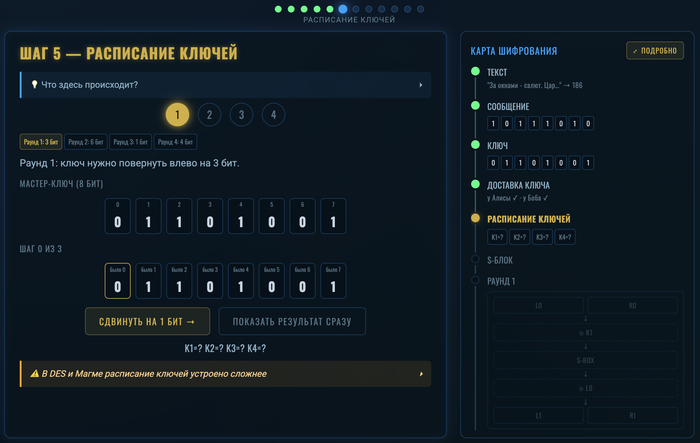Switch to the "Раунд 2: 6 бит" tab
The height and width of the screenshot is (443, 700).
click(86, 142)
